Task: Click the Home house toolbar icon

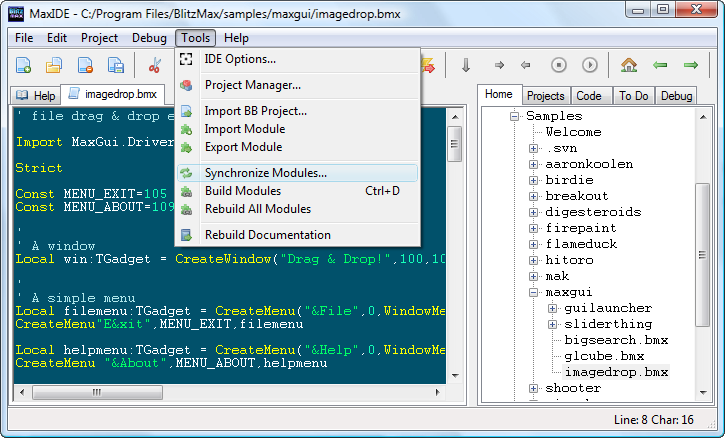Action: point(629,65)
